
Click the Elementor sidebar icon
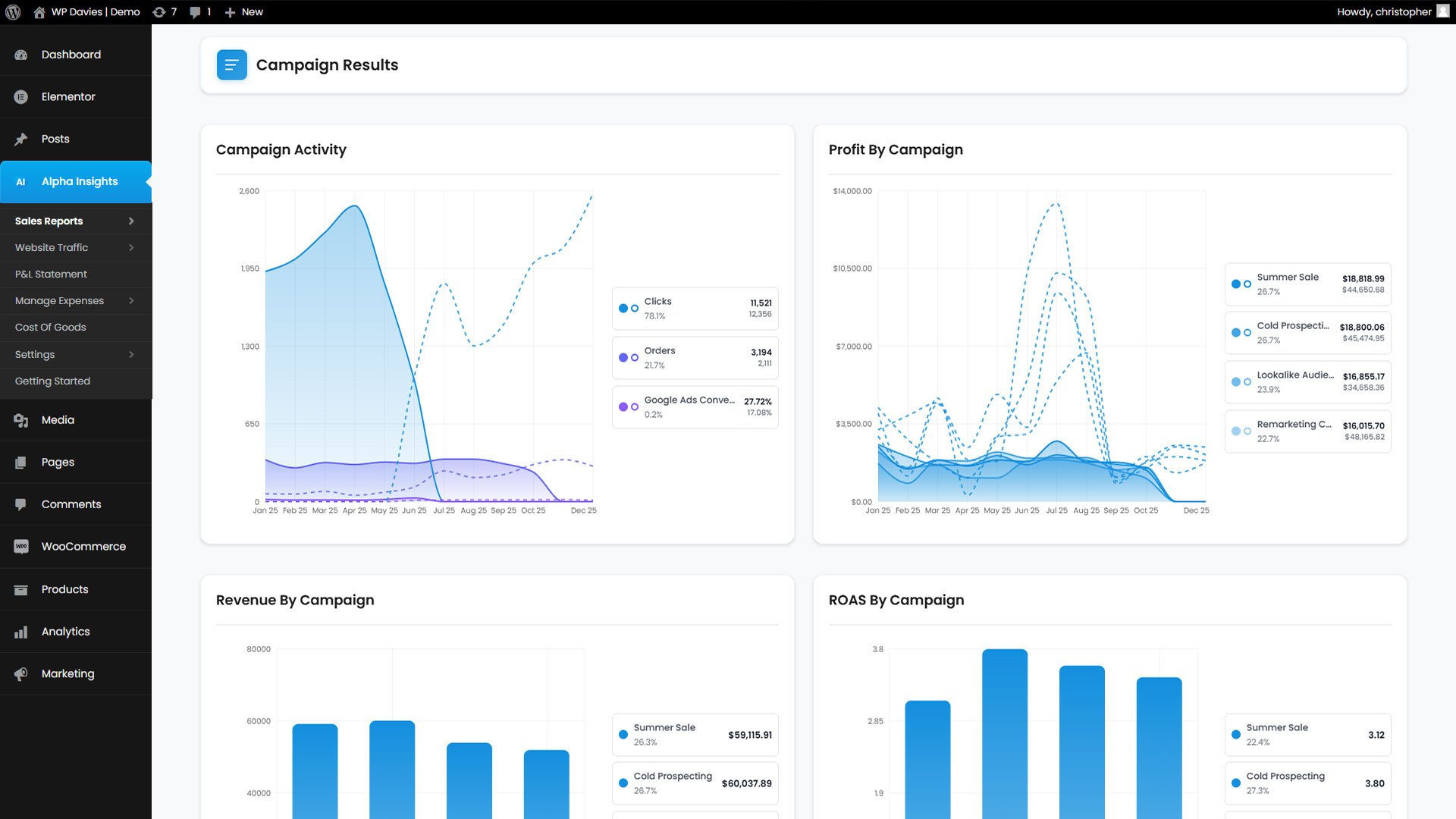21,97
